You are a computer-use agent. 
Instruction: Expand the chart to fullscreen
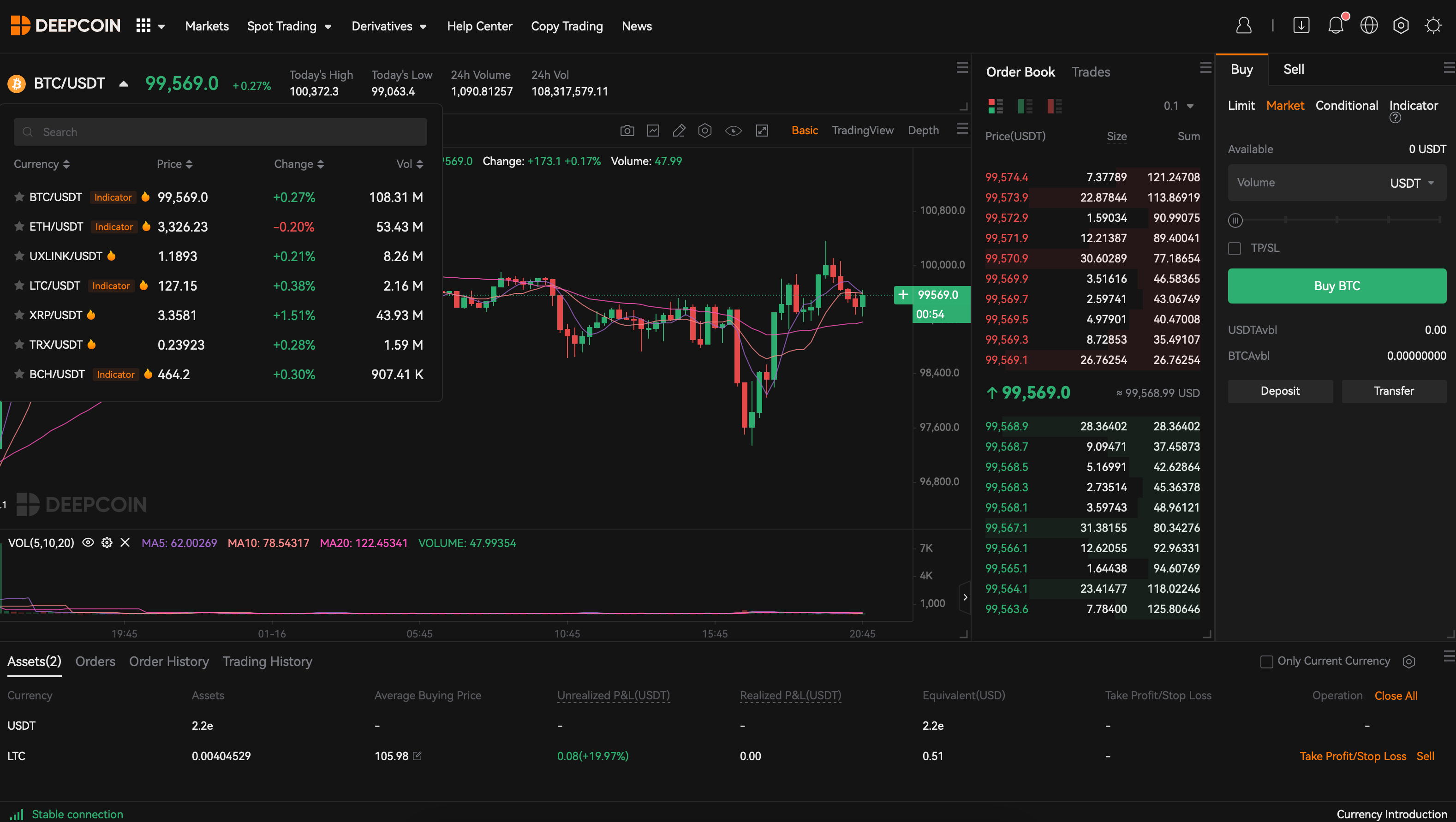coord(762,131)
